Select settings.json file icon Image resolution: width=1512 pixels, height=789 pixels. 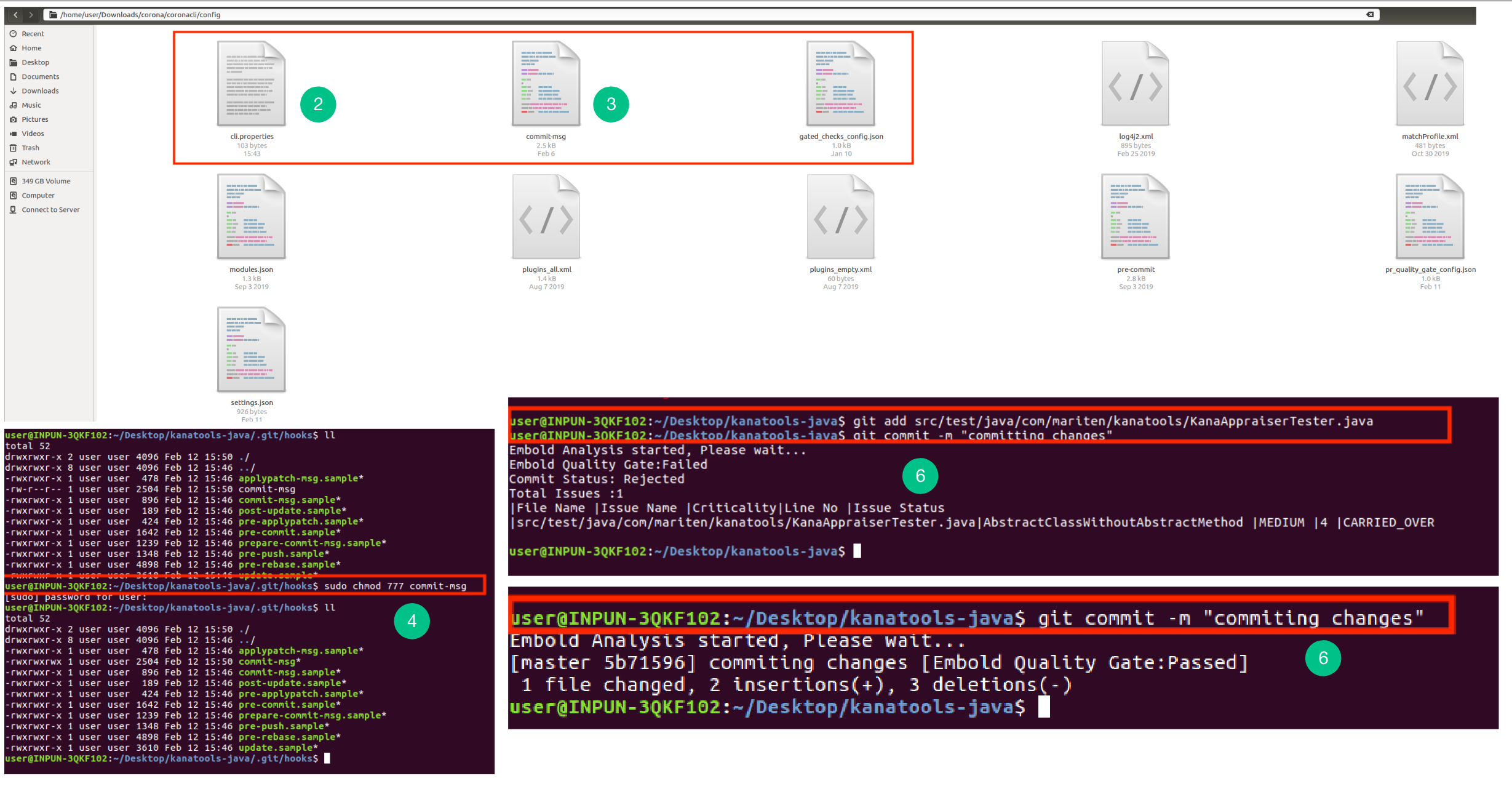tap(251, 350)
